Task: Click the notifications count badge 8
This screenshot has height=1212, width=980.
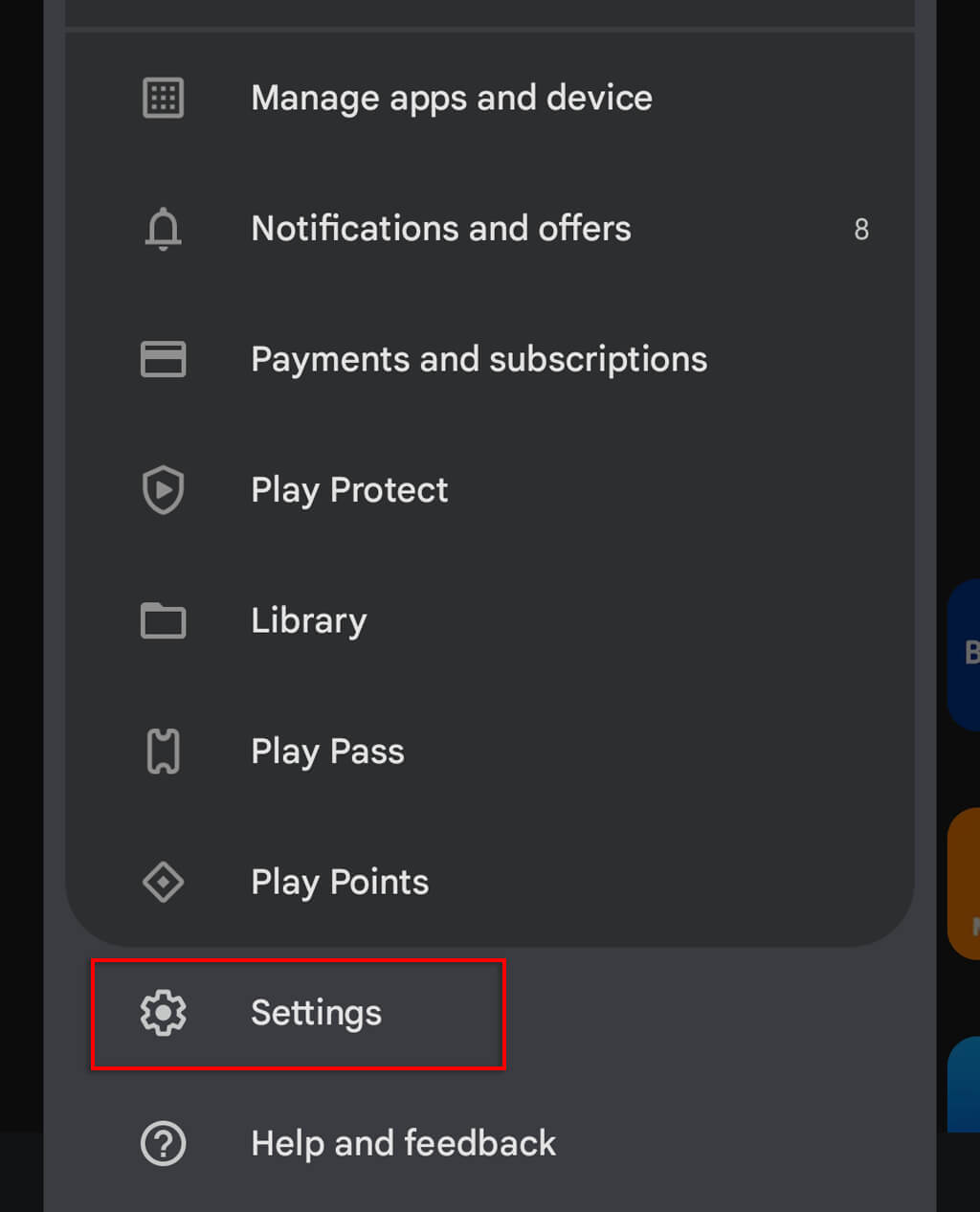Action: (861, 230)
